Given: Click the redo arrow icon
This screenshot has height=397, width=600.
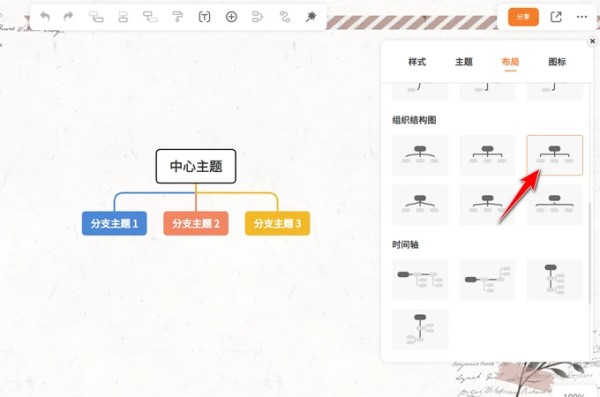Looking at the screenshot, I should [68, 16].
